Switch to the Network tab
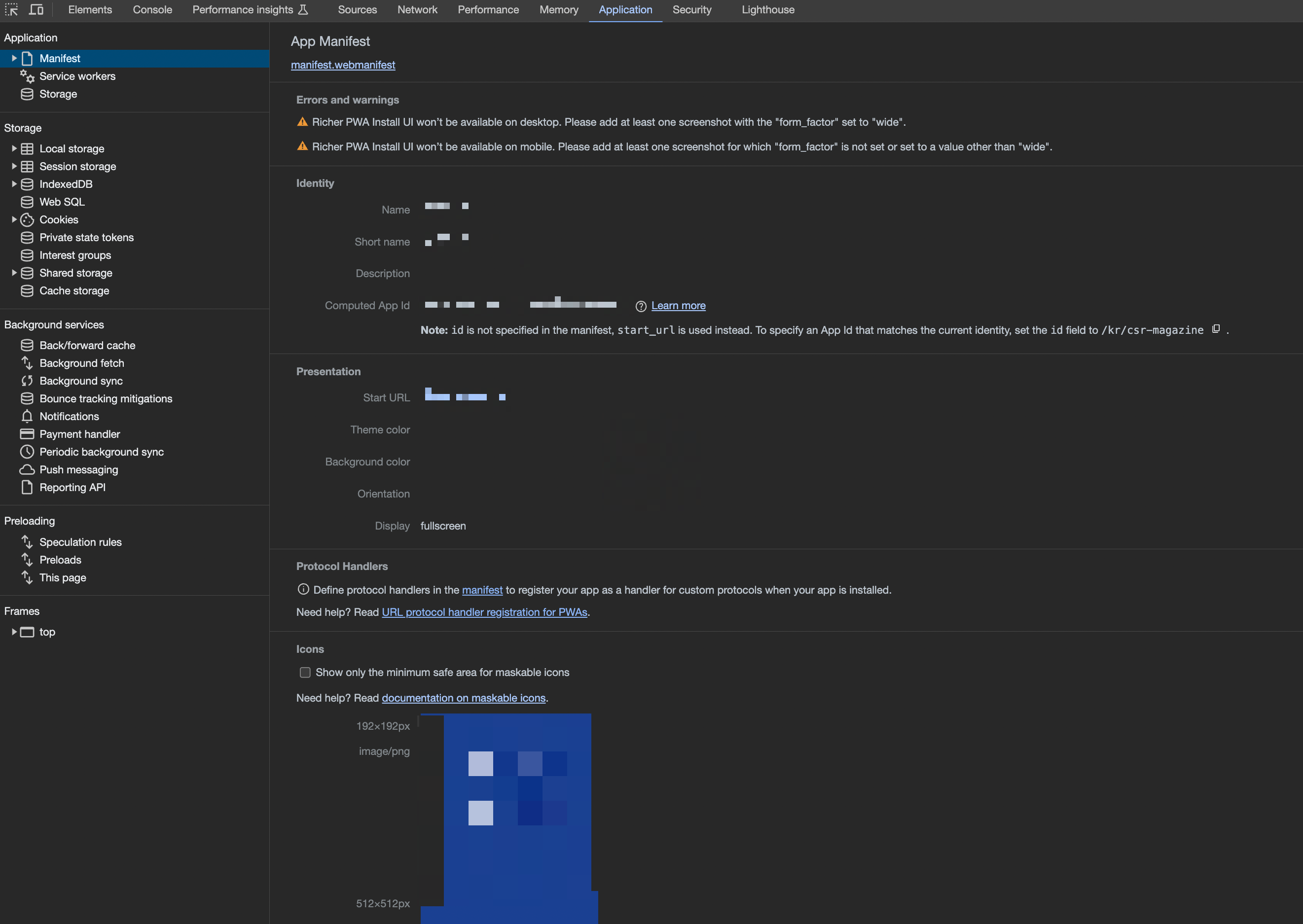This screenshot has height=924, width=1303. pyautogui.click(x=417, y=10)
